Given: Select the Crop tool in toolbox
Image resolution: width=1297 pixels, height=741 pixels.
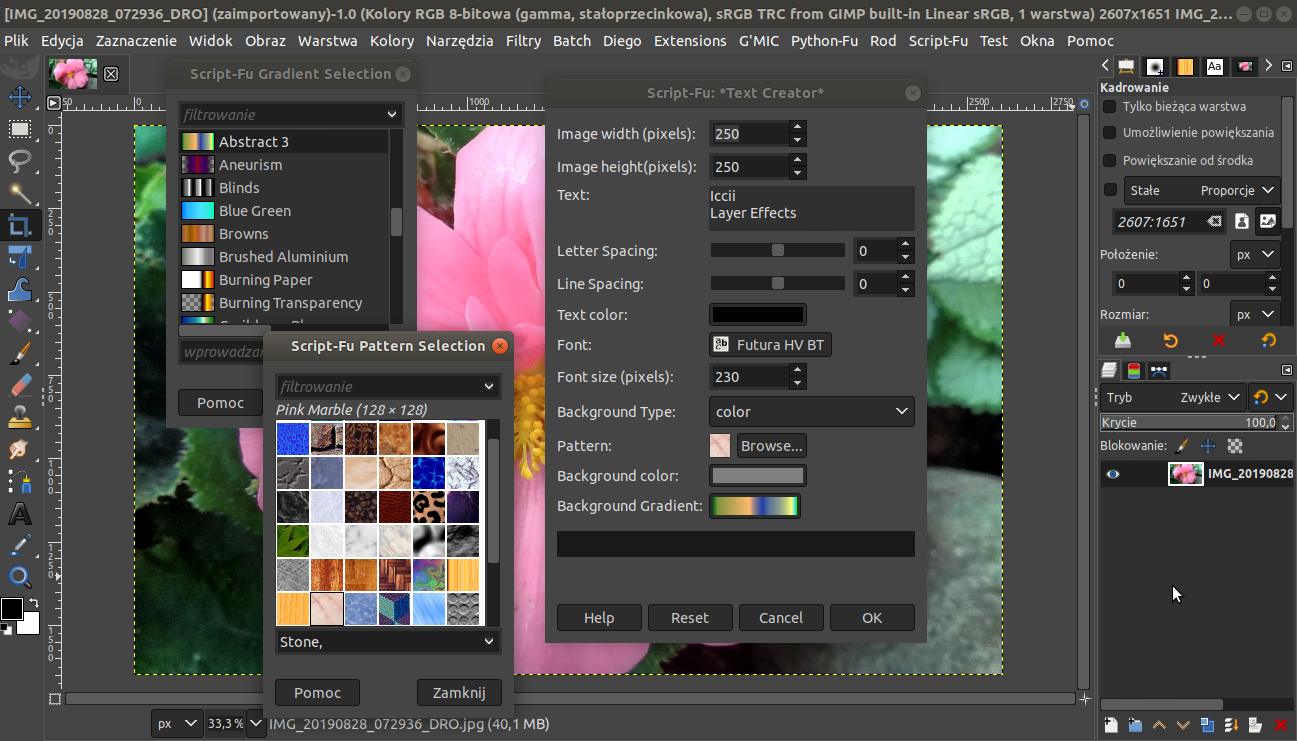Looking at the screenshot, I should [x=19, y=225].
